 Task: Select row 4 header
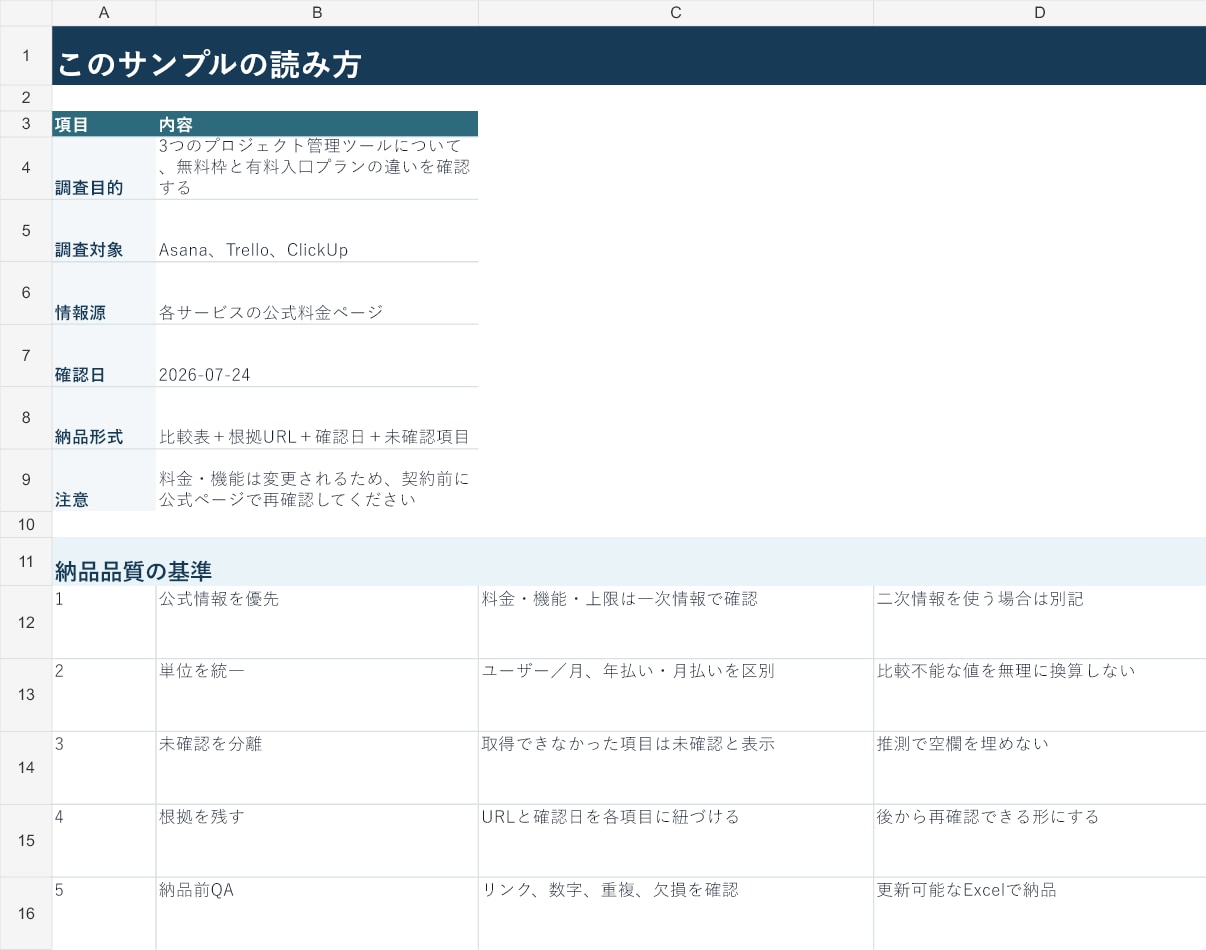pyautogui.click(x=26, y=168)
